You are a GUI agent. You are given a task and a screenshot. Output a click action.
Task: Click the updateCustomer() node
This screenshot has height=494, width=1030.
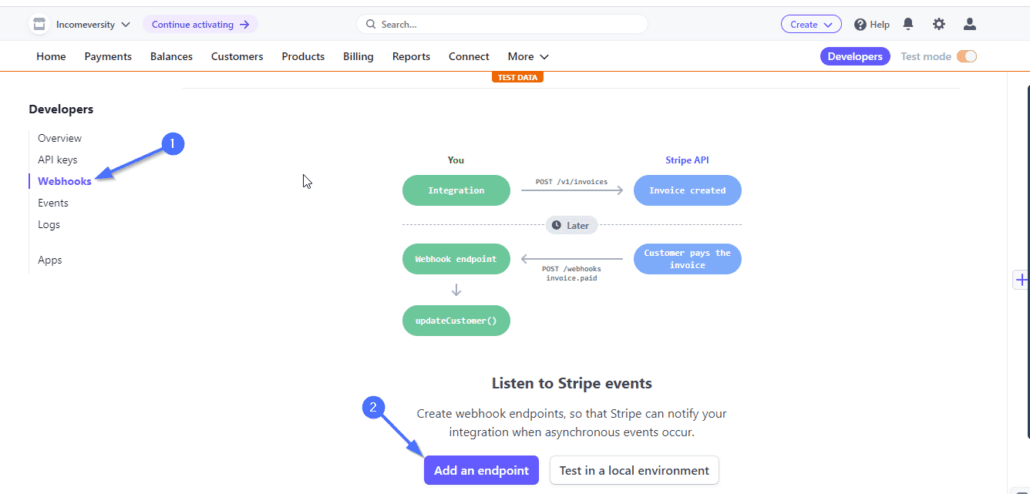point(456,321)
